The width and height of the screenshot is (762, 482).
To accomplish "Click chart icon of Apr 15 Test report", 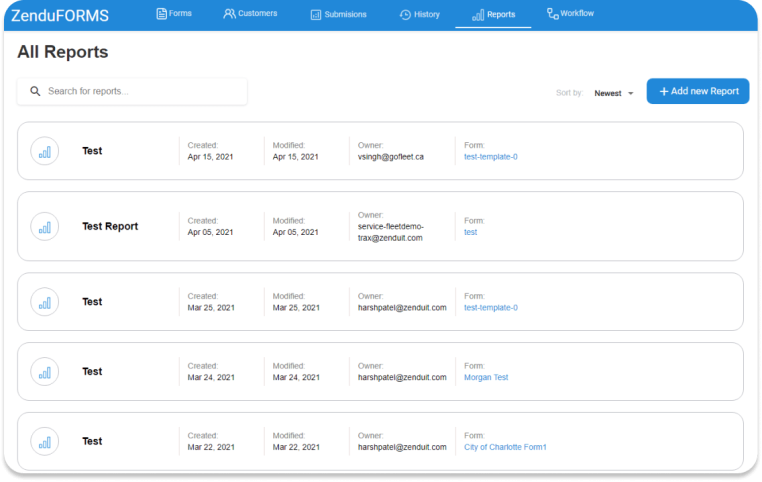I will point(45,152).
